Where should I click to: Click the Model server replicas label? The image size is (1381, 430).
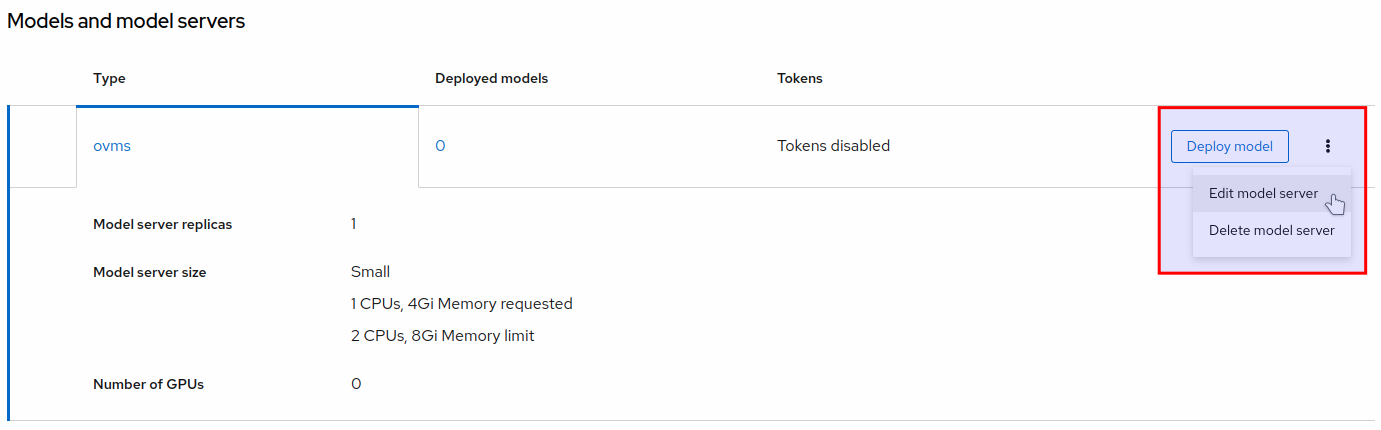[x=162, y=225]
